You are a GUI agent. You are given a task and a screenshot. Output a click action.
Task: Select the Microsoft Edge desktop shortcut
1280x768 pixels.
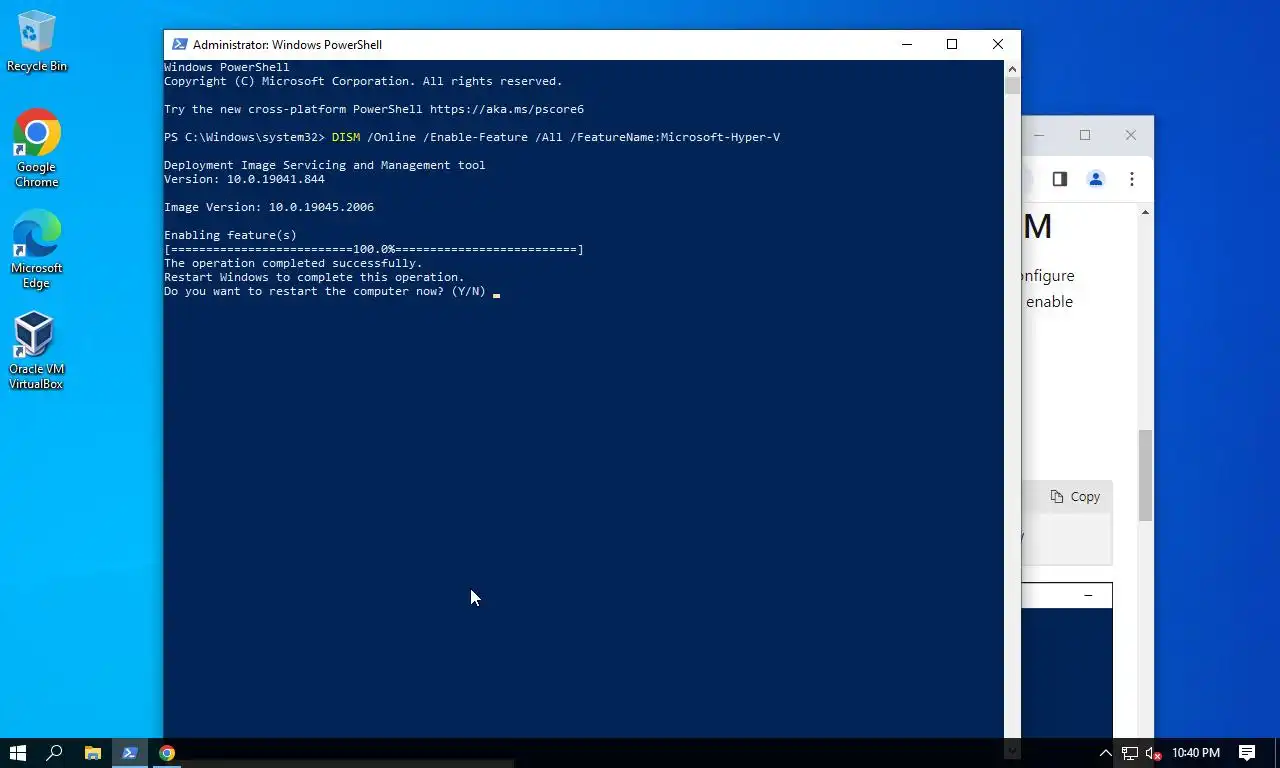[x=37, y=249]
